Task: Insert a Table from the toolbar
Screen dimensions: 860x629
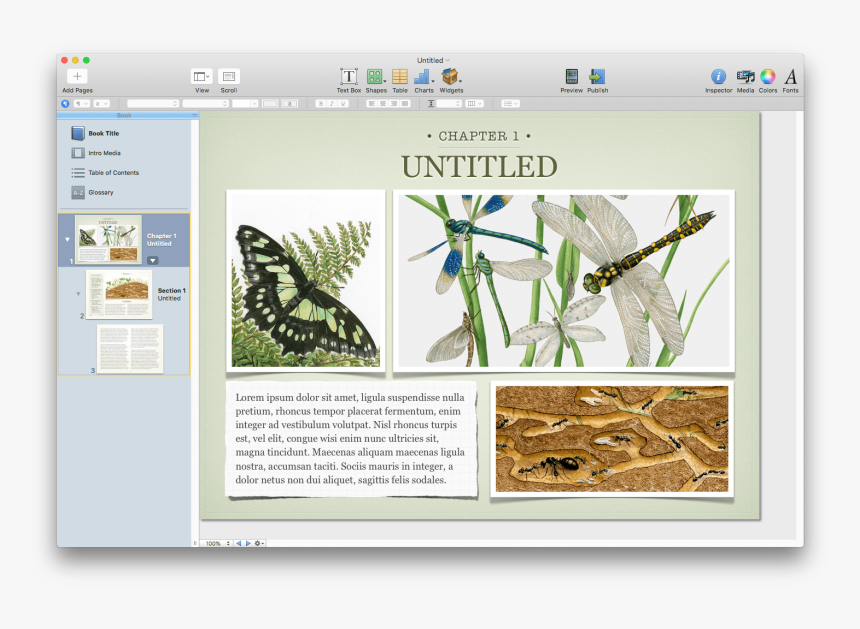Action: [400, 77]
